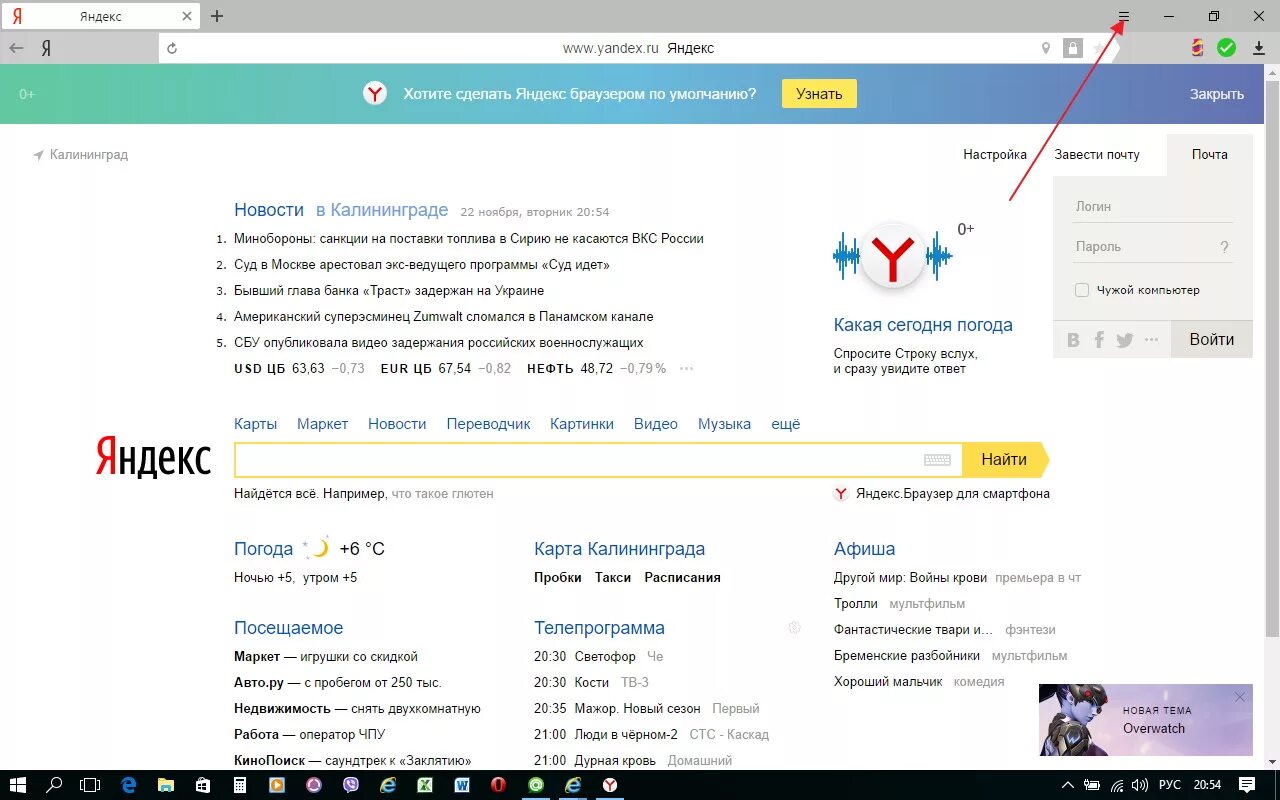The height and width of the screenshot is (800, 1280).
Task: Switch to the Почта tab
Action: [x=1210, y=155]
